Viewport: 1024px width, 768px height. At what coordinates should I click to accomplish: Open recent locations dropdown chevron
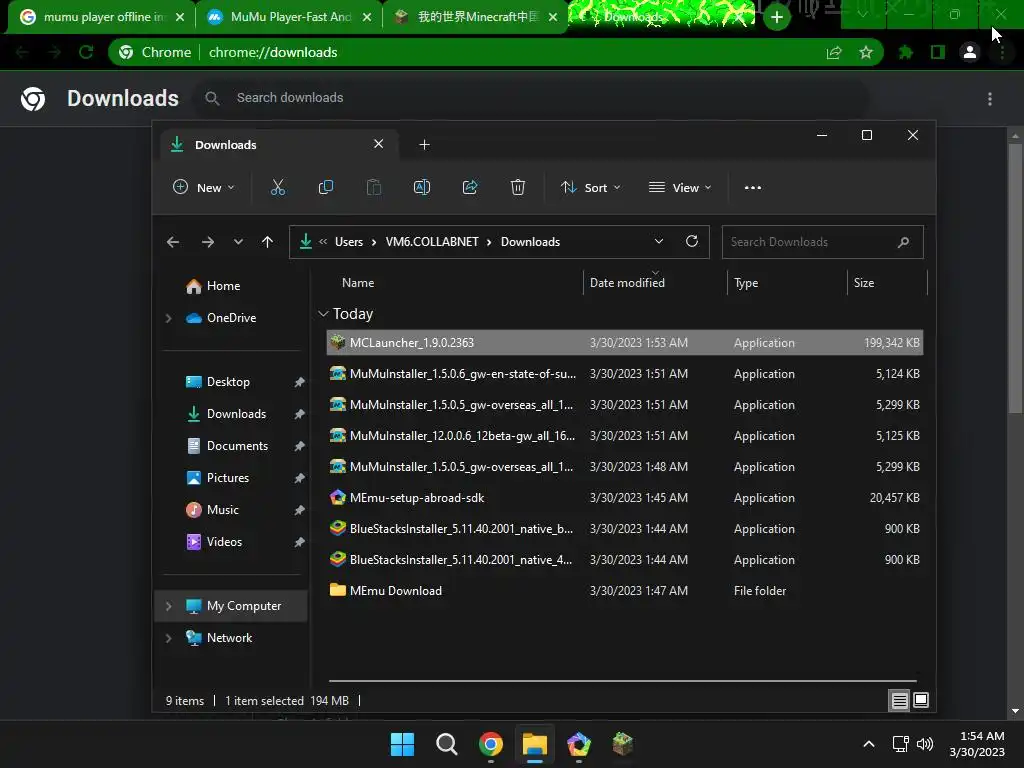(238, 242)
